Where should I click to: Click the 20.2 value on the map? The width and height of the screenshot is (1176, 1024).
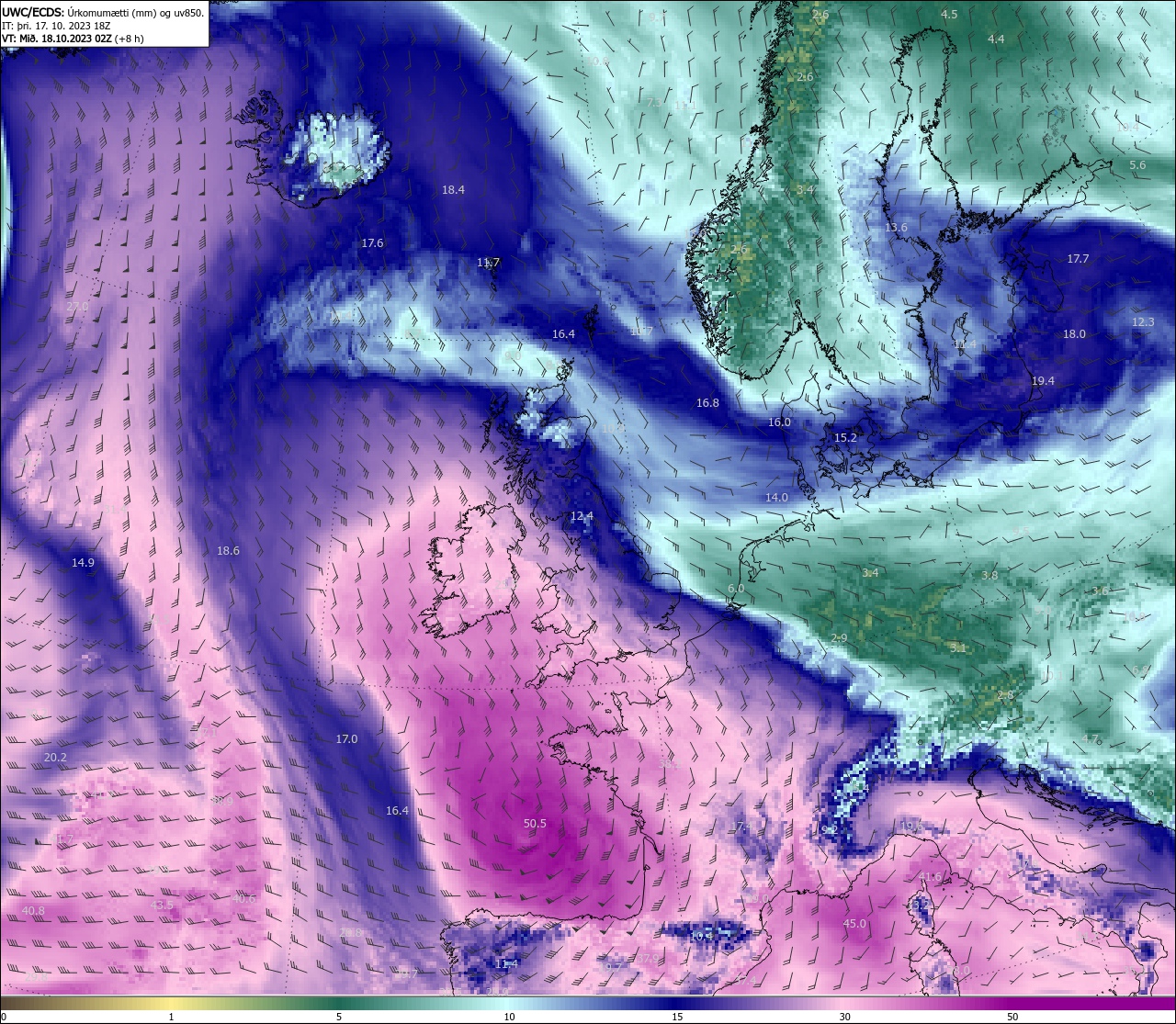click(55, 758)
